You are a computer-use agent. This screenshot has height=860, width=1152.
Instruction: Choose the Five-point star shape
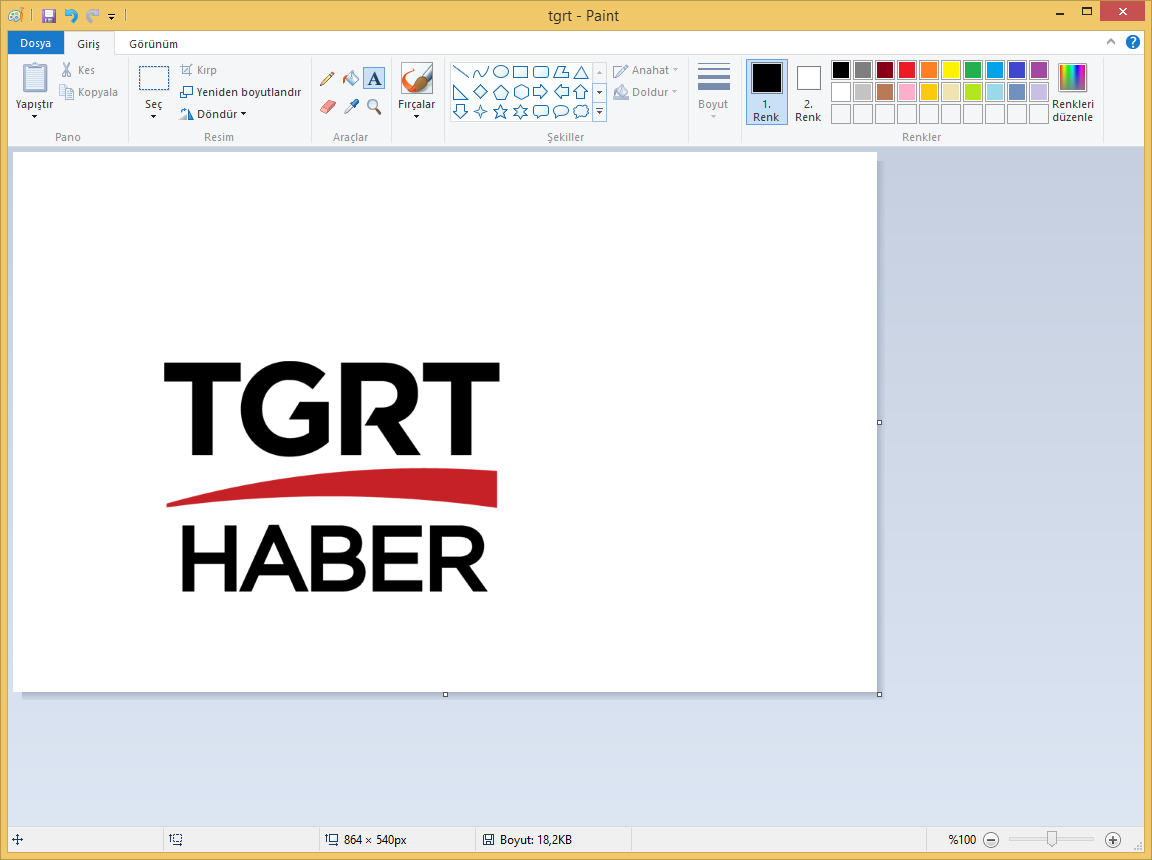(x=500, y=112)
